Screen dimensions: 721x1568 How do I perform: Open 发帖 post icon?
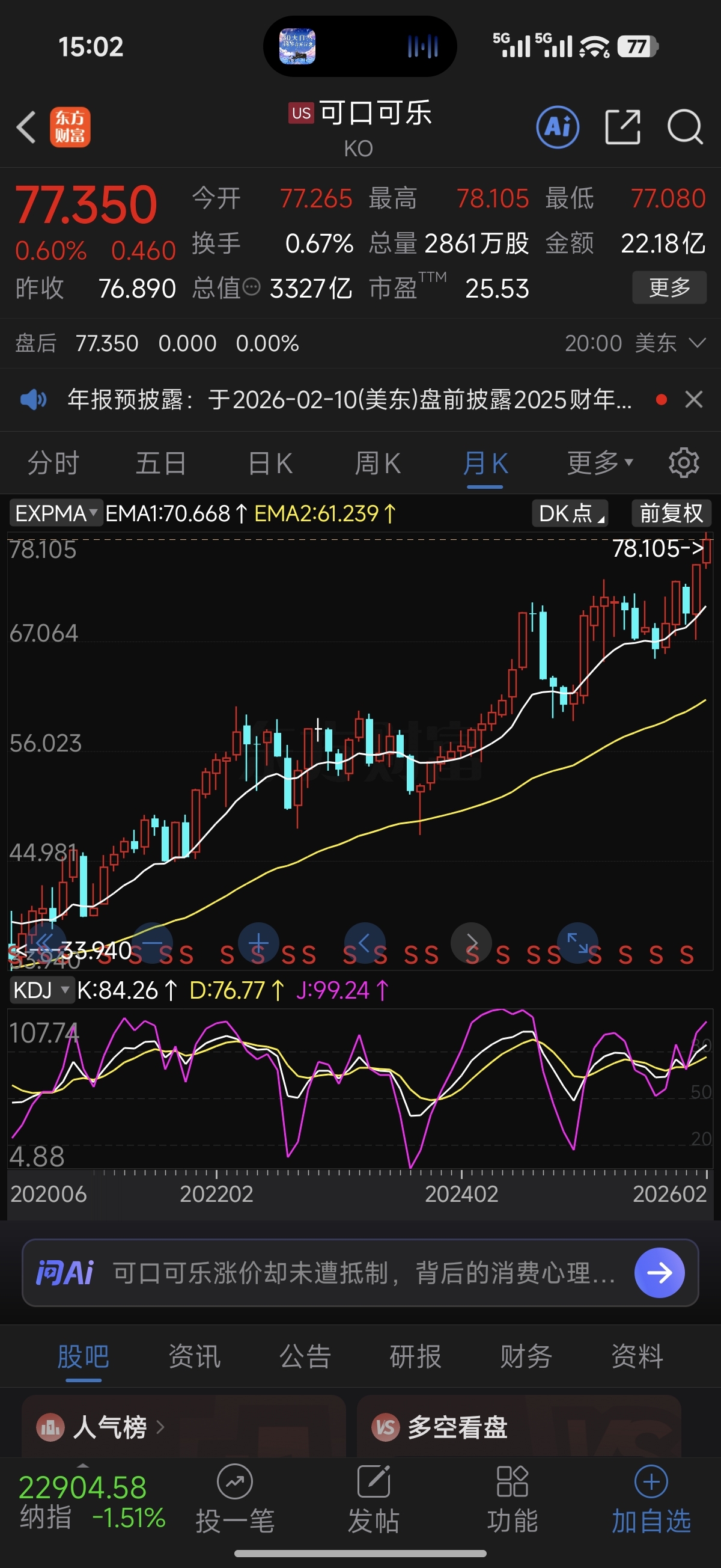[374, 1482]
